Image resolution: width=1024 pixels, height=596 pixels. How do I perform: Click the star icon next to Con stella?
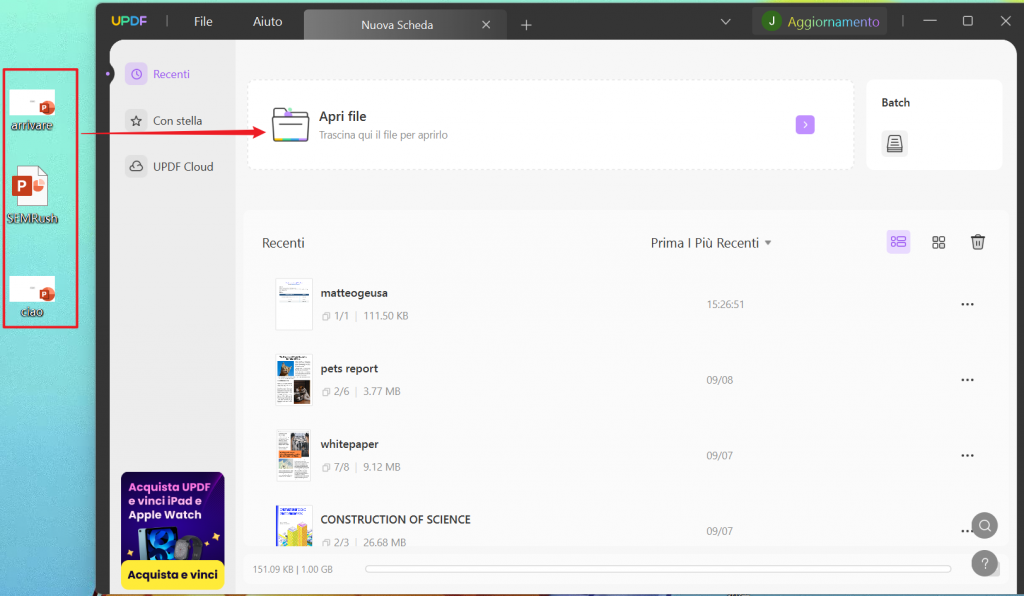pos(135,120)
